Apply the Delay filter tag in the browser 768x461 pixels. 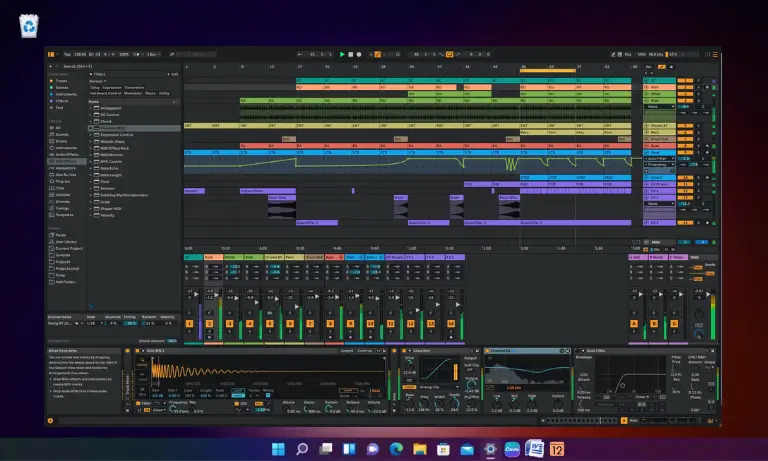point(95,87)
